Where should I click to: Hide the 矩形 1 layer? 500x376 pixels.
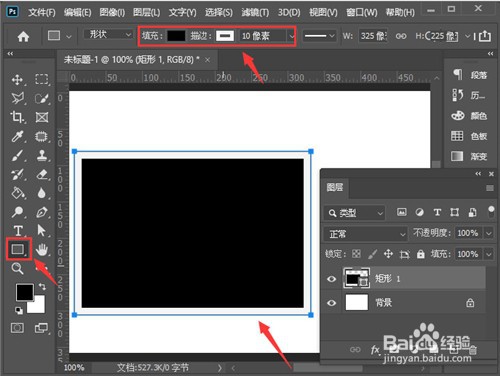pyautogui.click(x=331, y=279)
